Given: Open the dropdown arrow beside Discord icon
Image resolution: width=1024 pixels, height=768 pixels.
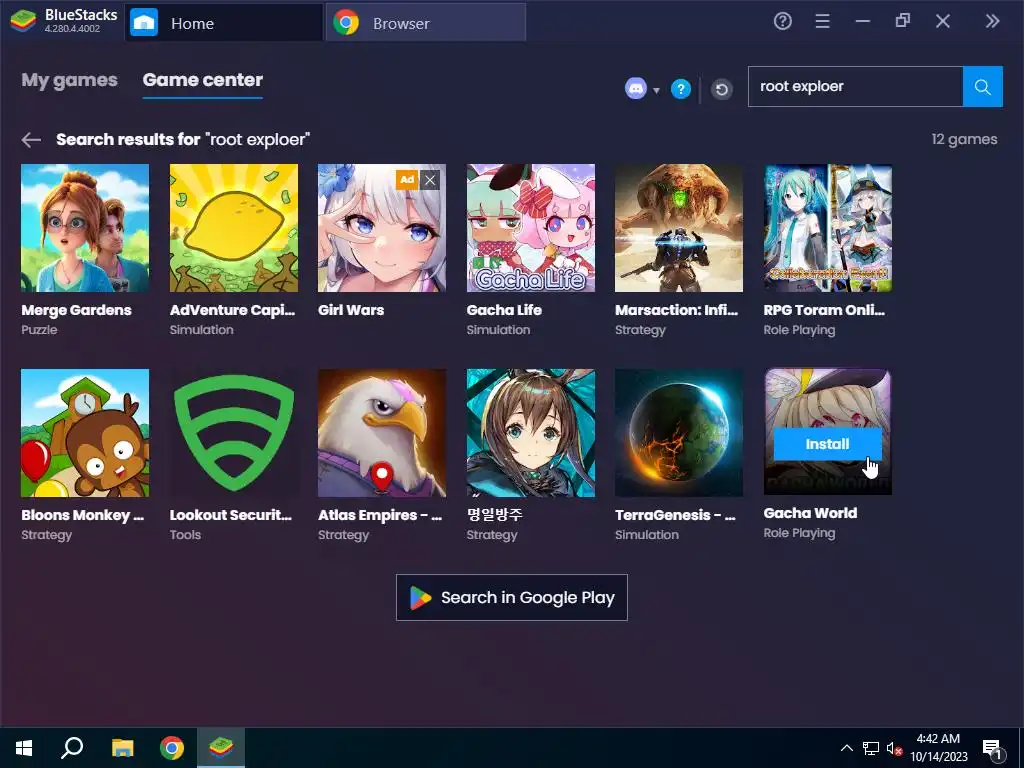Looking at the screenshot, I should pos(656,90).
